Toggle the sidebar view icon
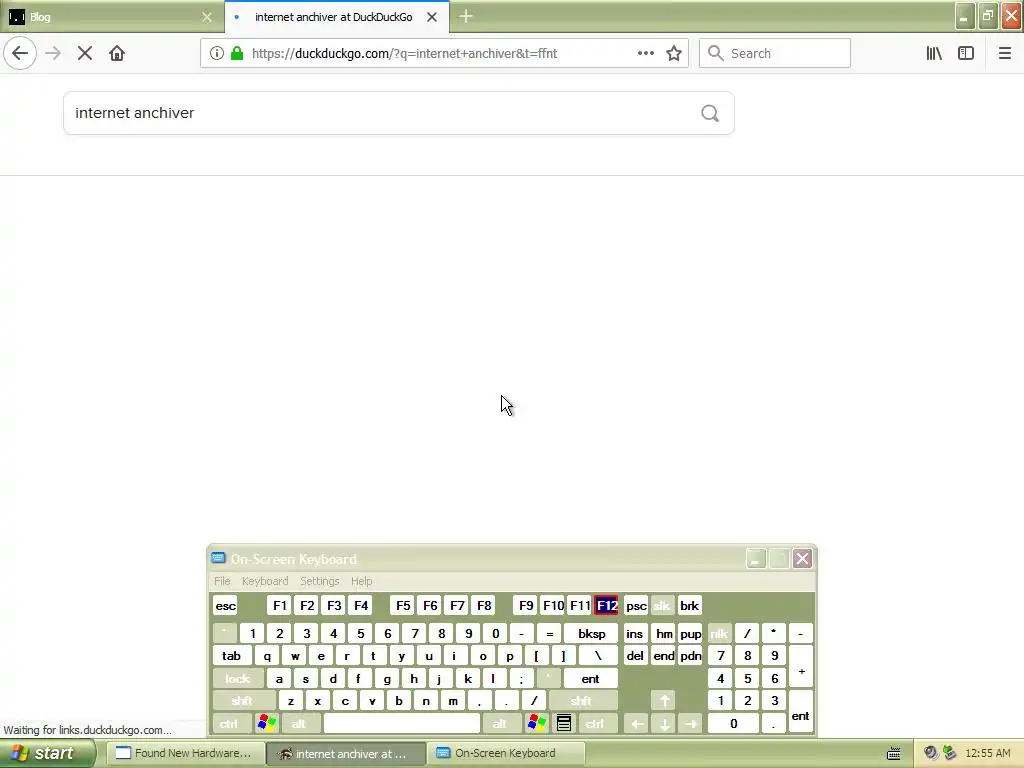Viewport: 1024px width, 768px height. pos(966,54)
